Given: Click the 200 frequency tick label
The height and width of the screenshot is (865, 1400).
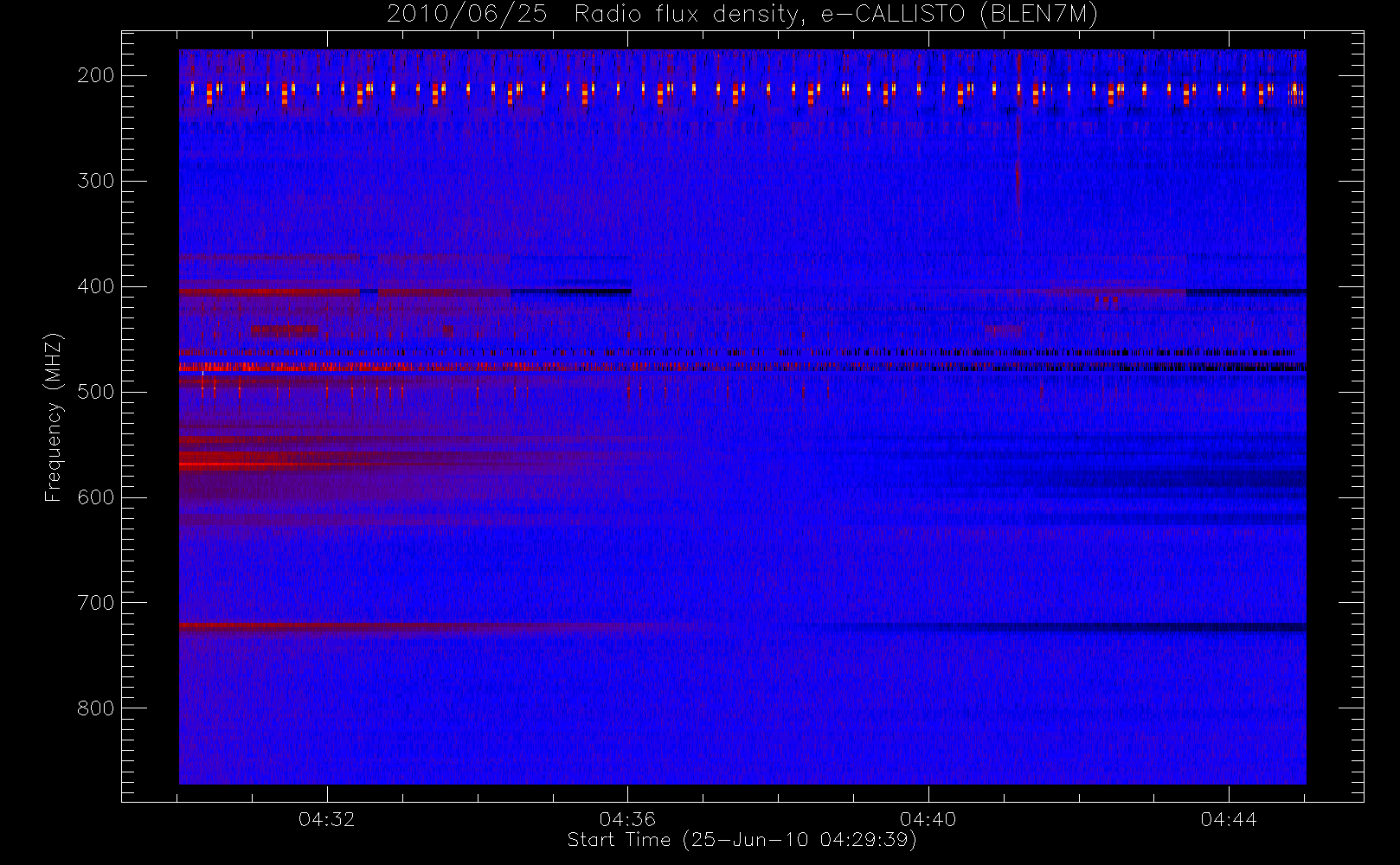Looking at the screenshot, I should pyautogui.click(x=96, y=75).
